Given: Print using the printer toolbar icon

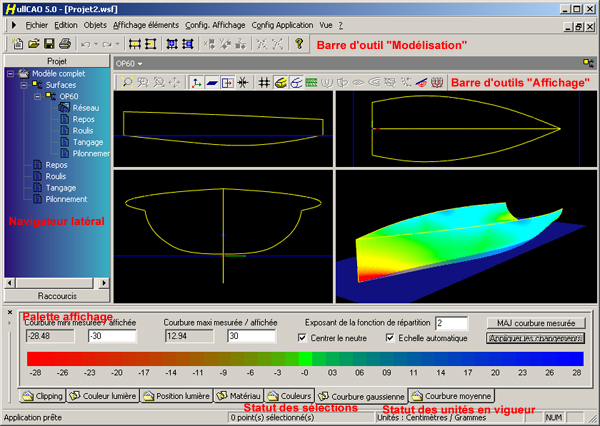Looking at the screenshot, I should click(x=64, y=44).
